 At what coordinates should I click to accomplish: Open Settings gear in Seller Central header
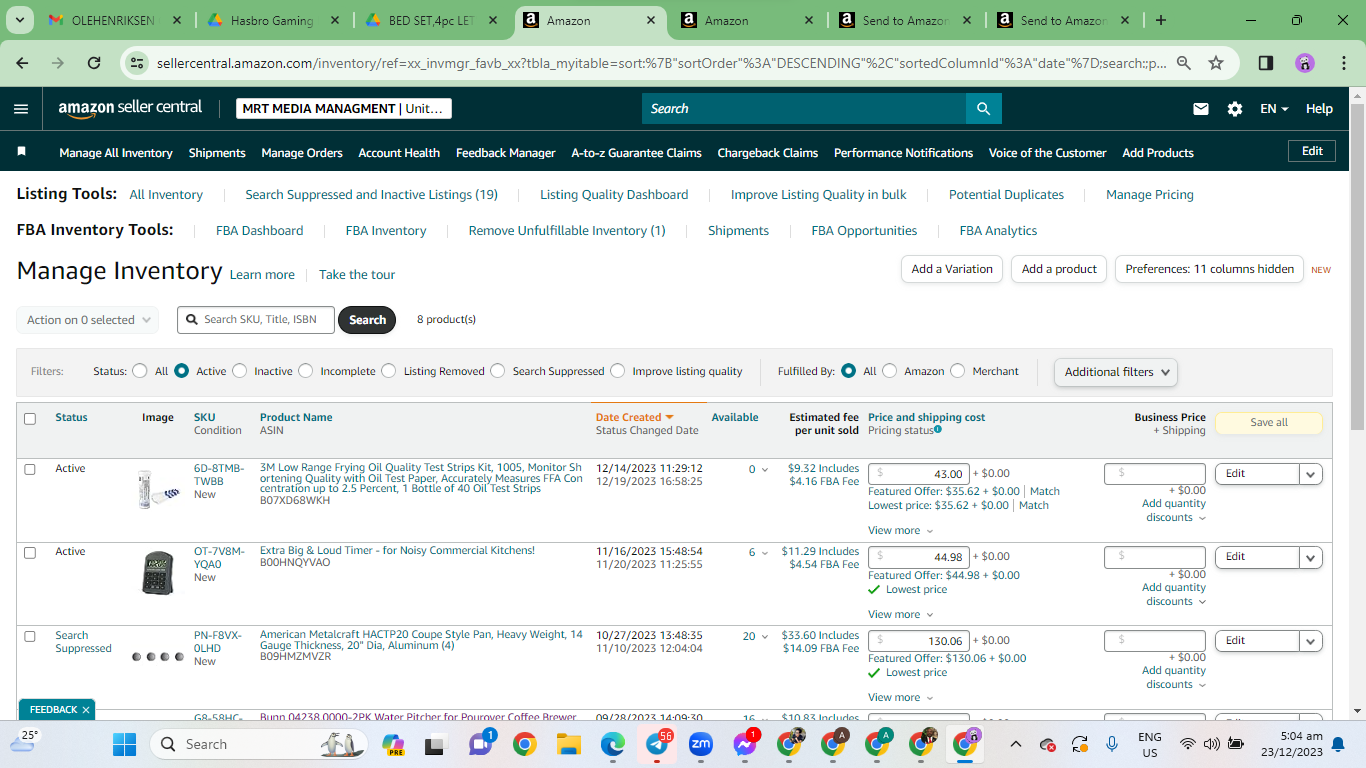1235,109
